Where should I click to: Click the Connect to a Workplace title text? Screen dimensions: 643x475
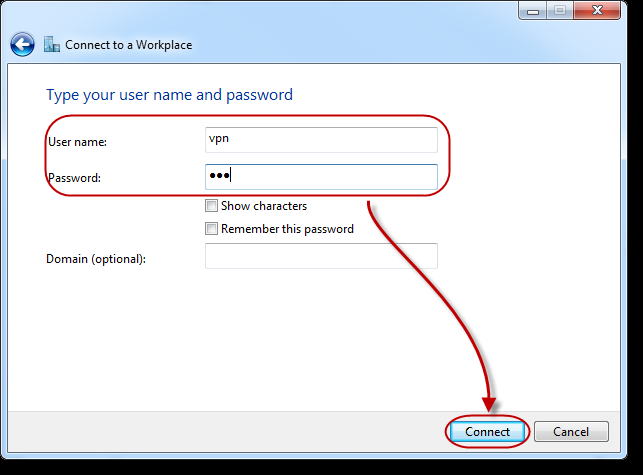pos(128,45)
